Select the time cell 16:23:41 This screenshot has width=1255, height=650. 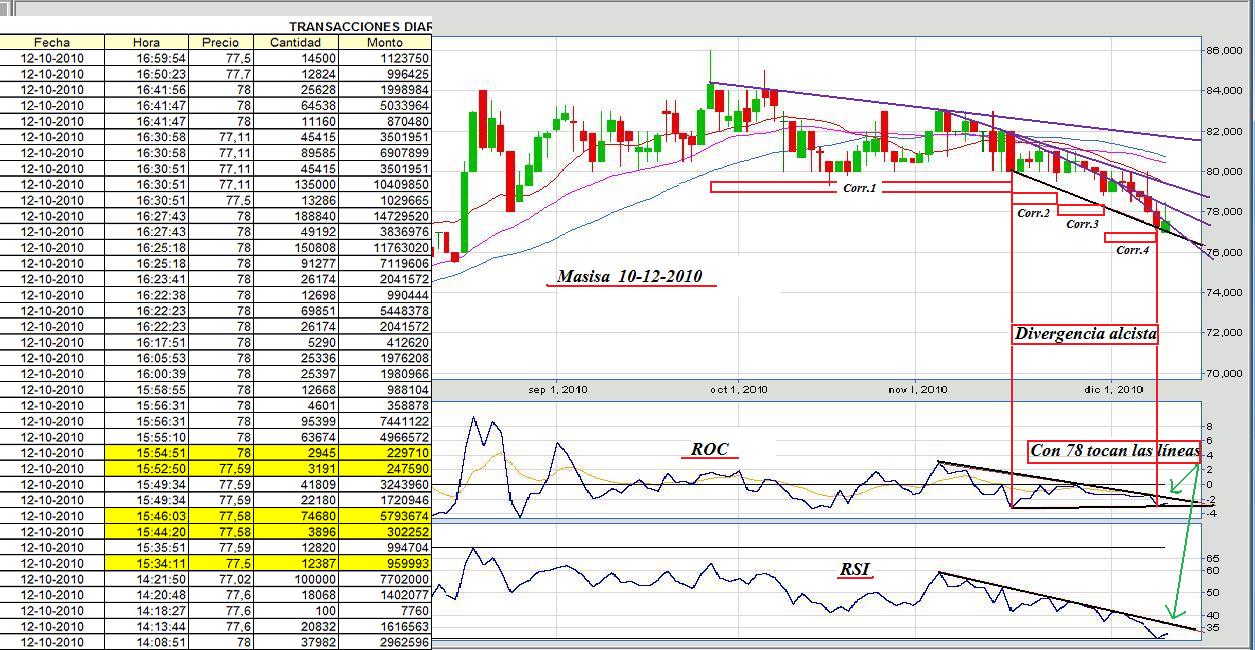pyautogui.click(x=146, y=279)
